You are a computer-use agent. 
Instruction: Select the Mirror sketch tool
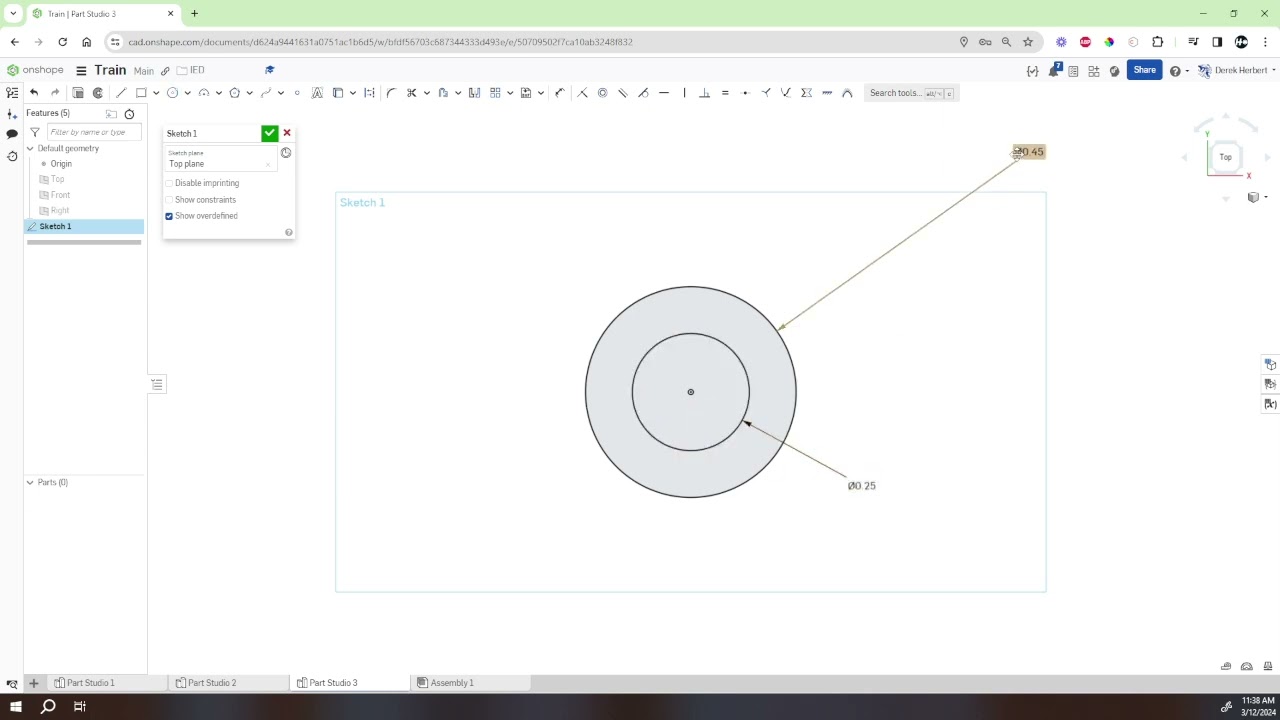point(474,93)
